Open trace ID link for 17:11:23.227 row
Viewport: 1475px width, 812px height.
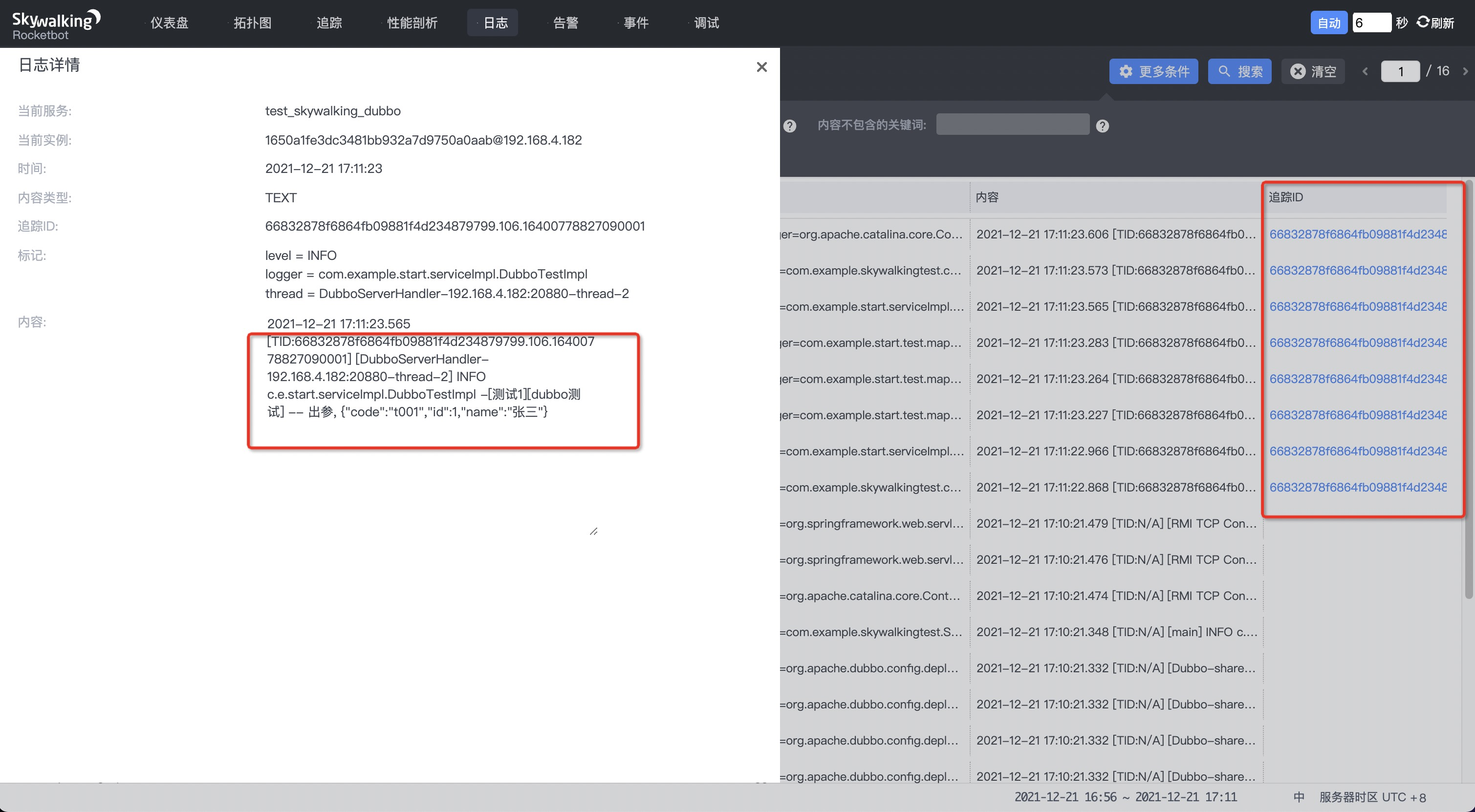click(1358, 415)
